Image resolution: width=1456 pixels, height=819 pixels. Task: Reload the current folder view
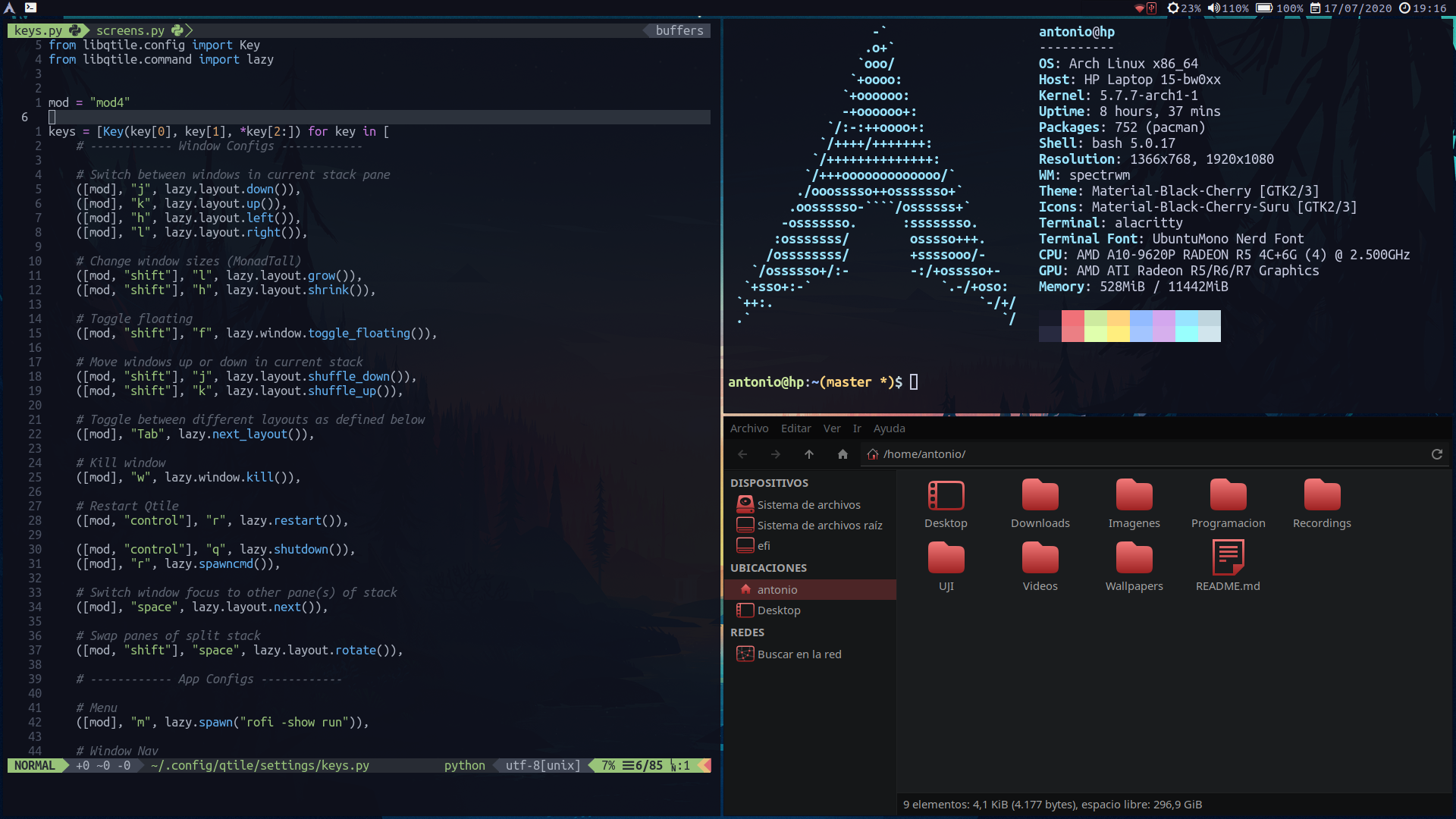pos(1436,454)
